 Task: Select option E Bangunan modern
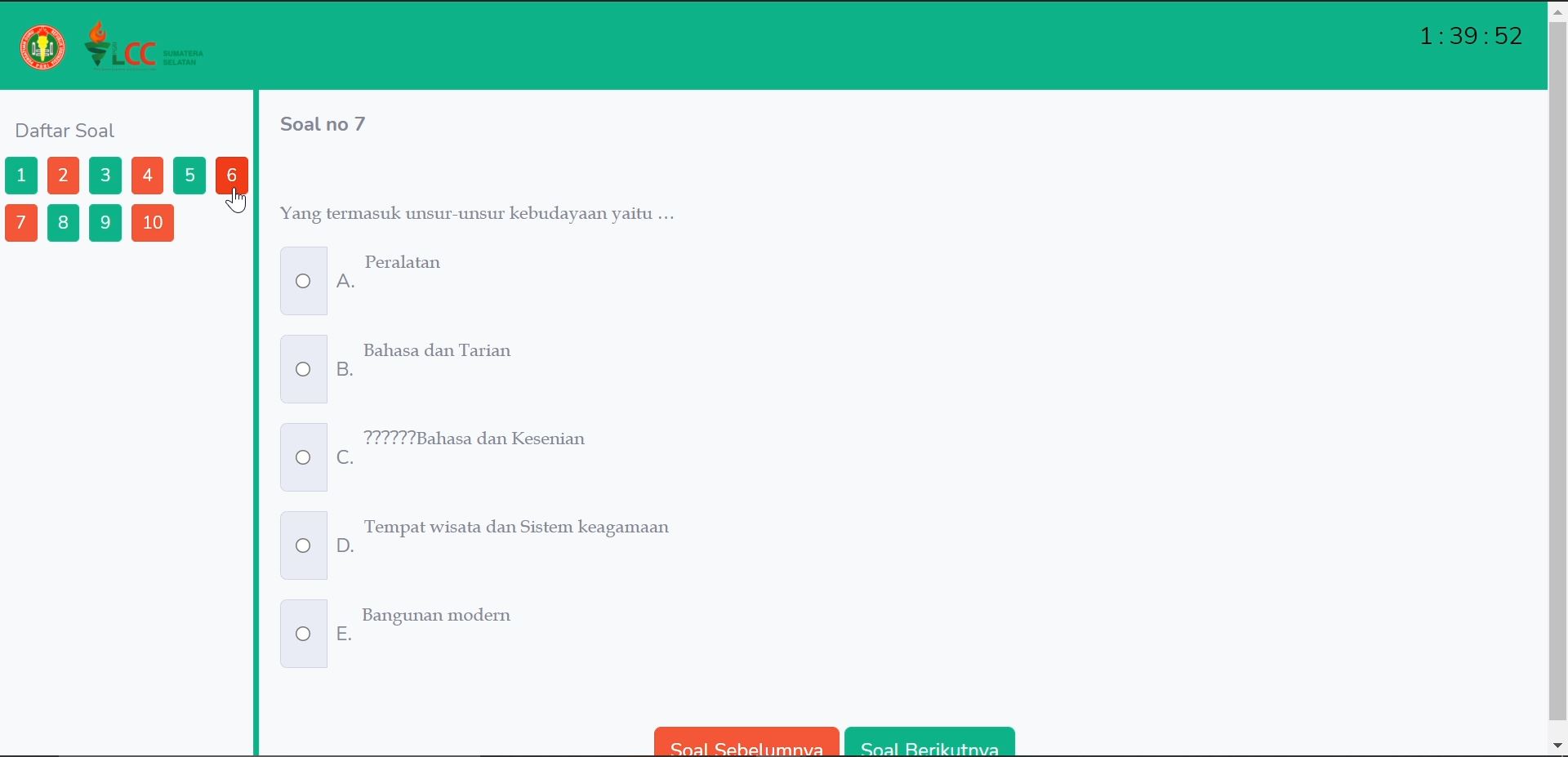(303, 634)
